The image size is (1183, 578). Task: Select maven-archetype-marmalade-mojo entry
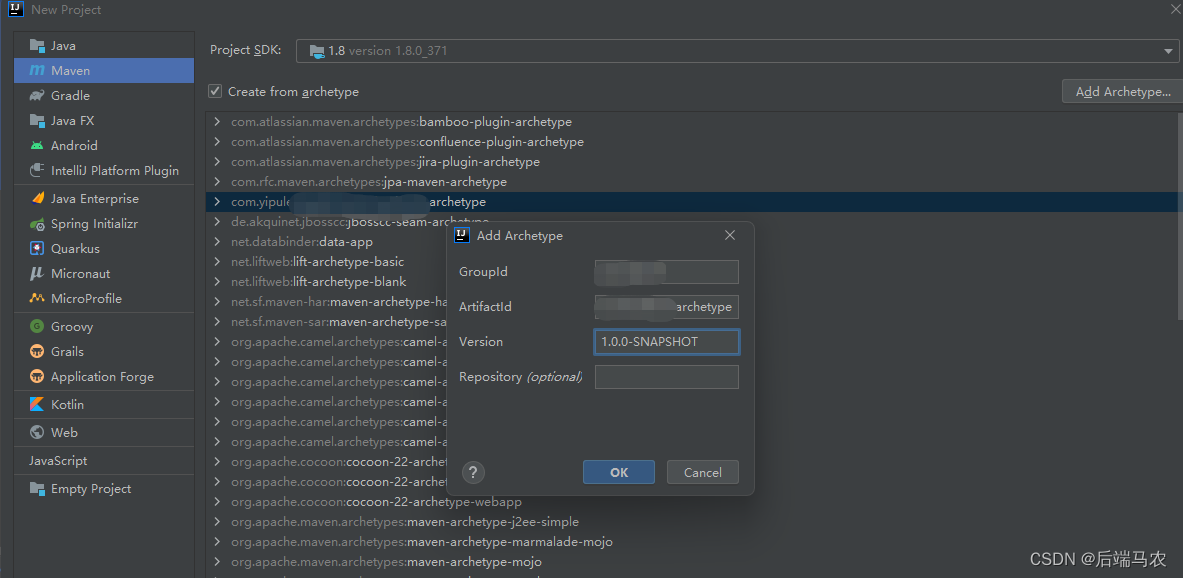[422, 542]
